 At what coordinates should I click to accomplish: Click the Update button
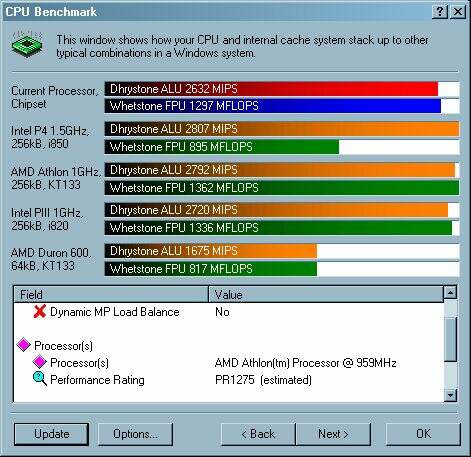pos(52,434)
